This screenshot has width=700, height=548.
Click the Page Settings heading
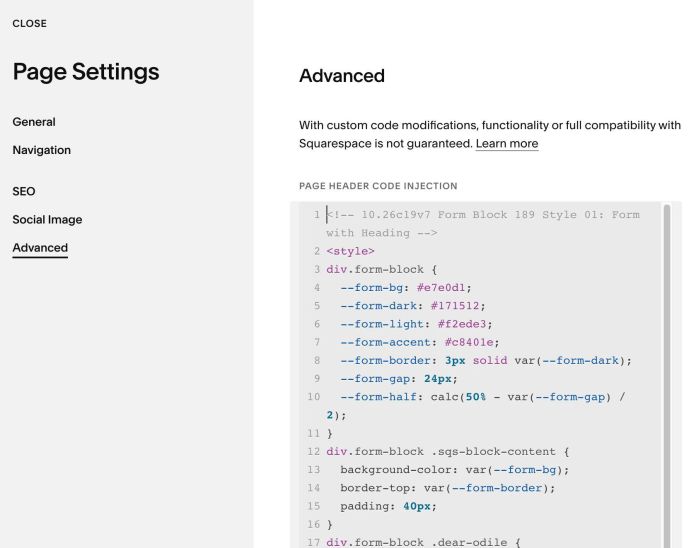(x=86, y=72)
